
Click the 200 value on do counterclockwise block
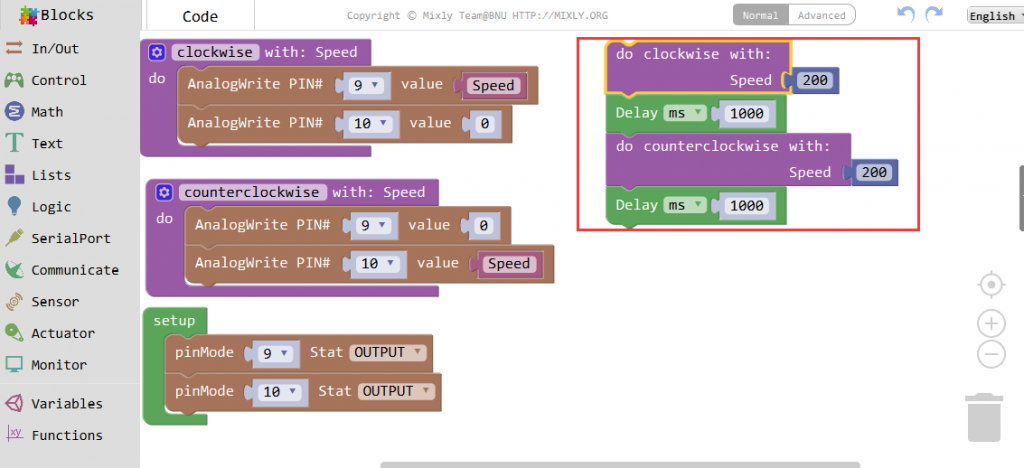(x=874, y=172)
